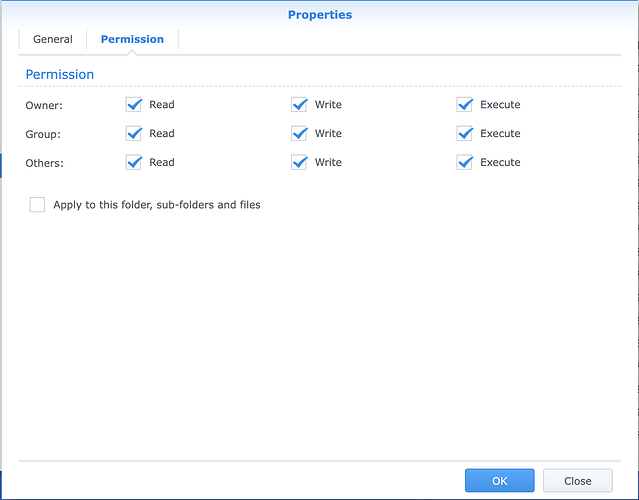Confirm changes with the OK button

point(500,480)
